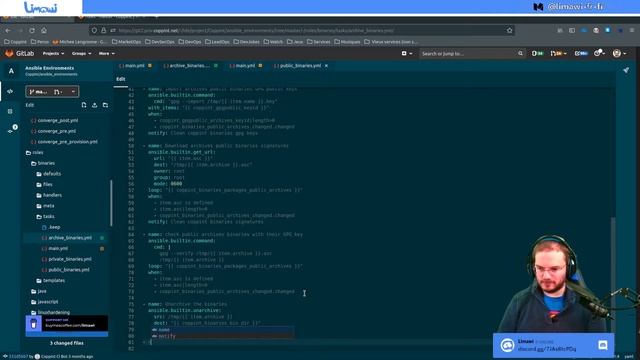
Task: Open main.yml under tasks in the tree
Action: pos(55,248)
